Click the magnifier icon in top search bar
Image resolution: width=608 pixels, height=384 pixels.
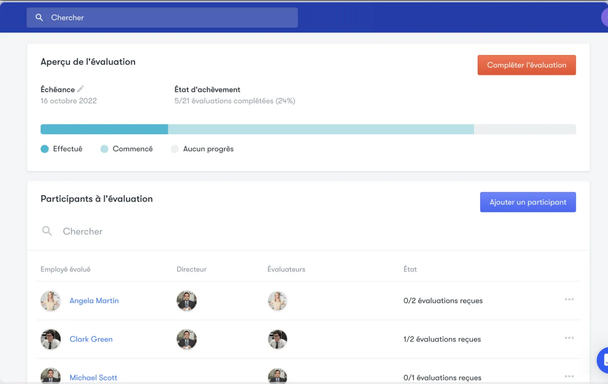pyautogui.click(x=39, y=17)
